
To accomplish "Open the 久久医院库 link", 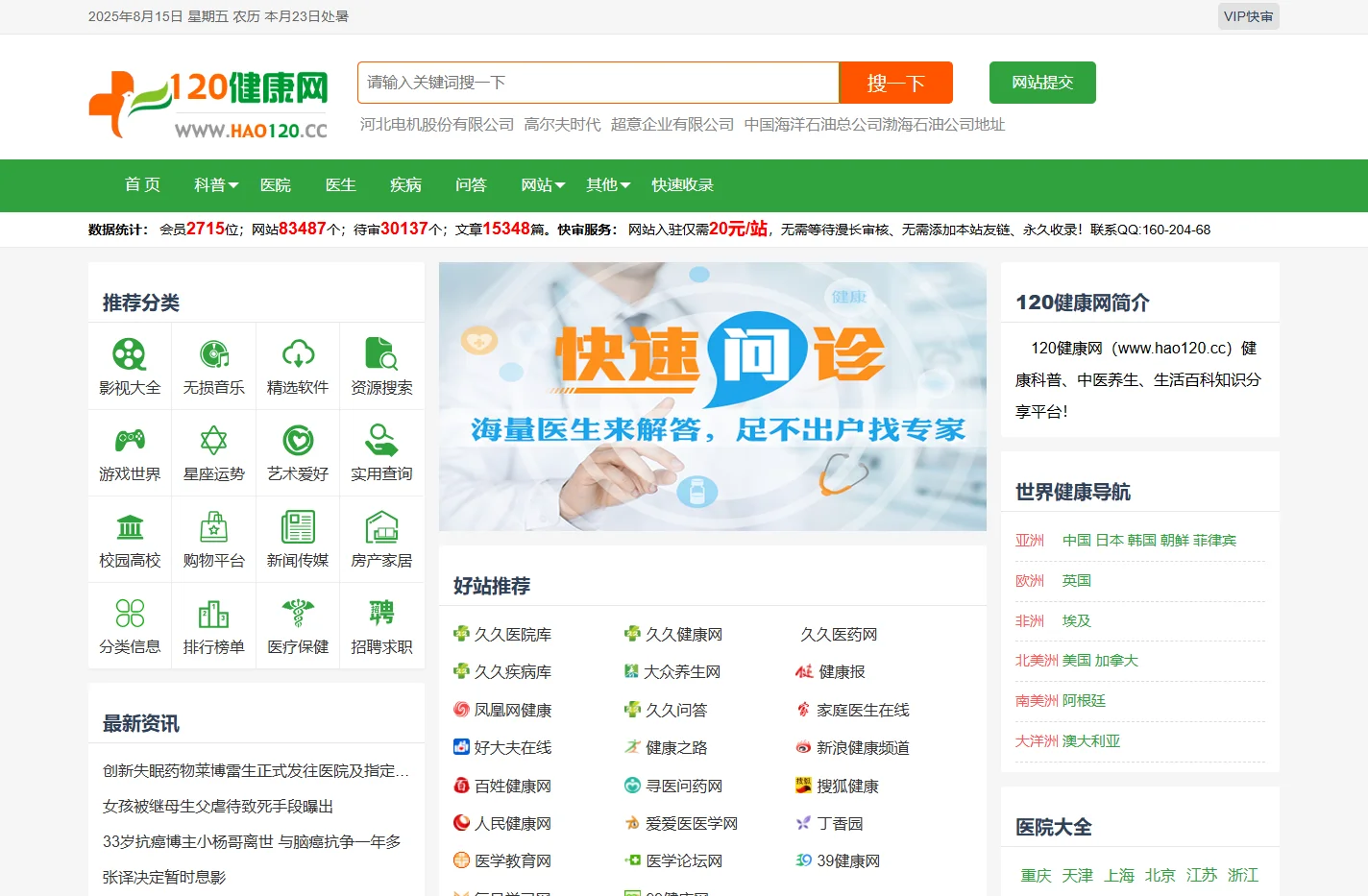I will (513, 635).
